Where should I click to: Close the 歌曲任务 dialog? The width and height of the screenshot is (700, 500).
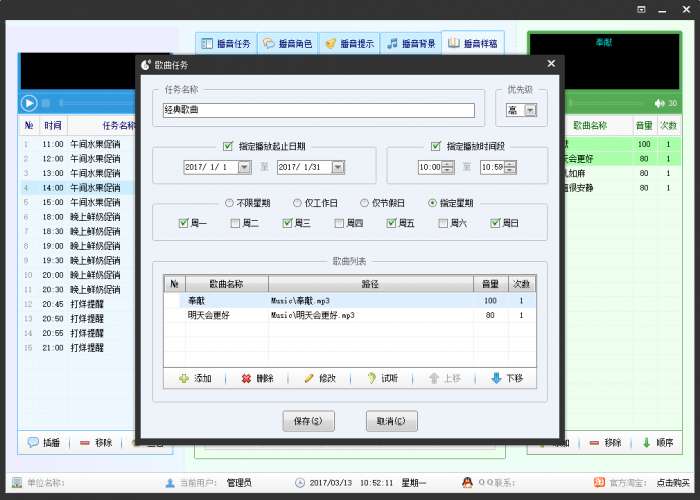point(551,63)
